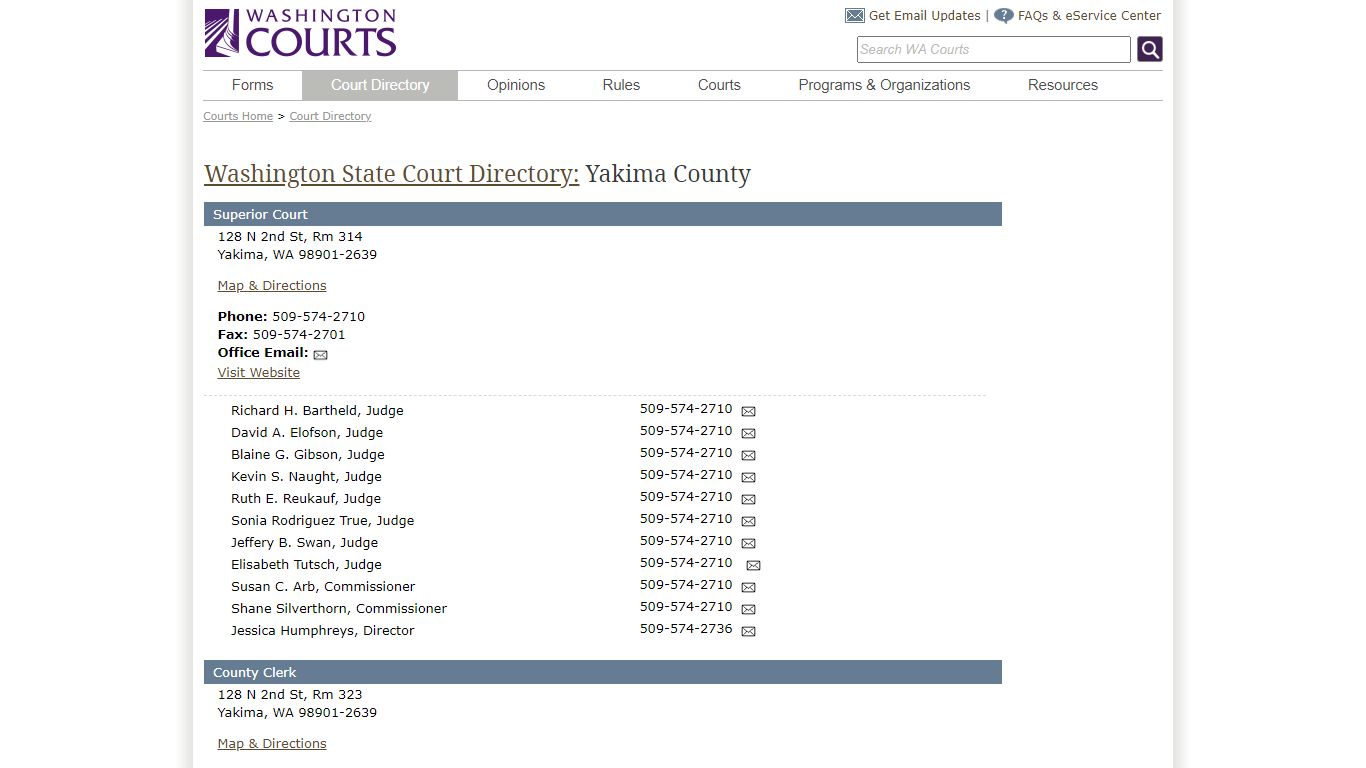Open Washington State Court Directory heading link
The width and height of the screenshot is (1366, 768).
point(392,174)
